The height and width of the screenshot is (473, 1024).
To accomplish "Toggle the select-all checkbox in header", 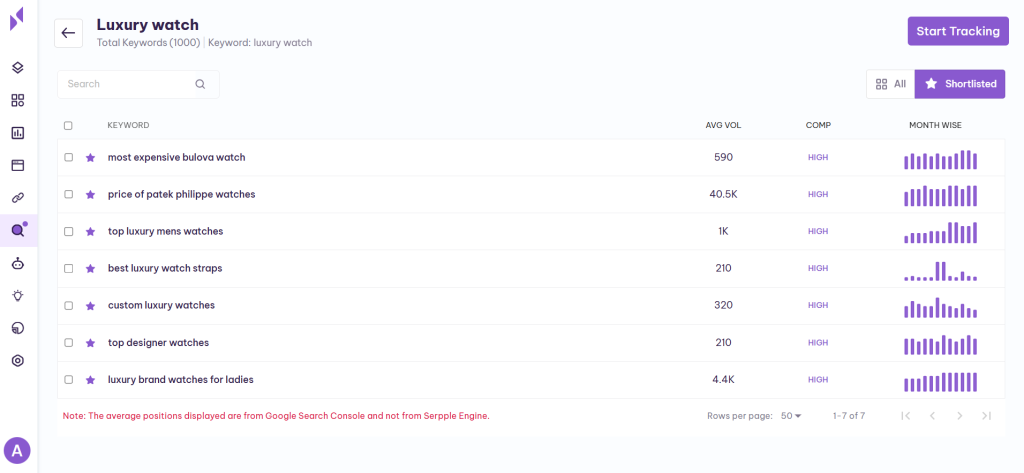I will click(x=69, y=125).
